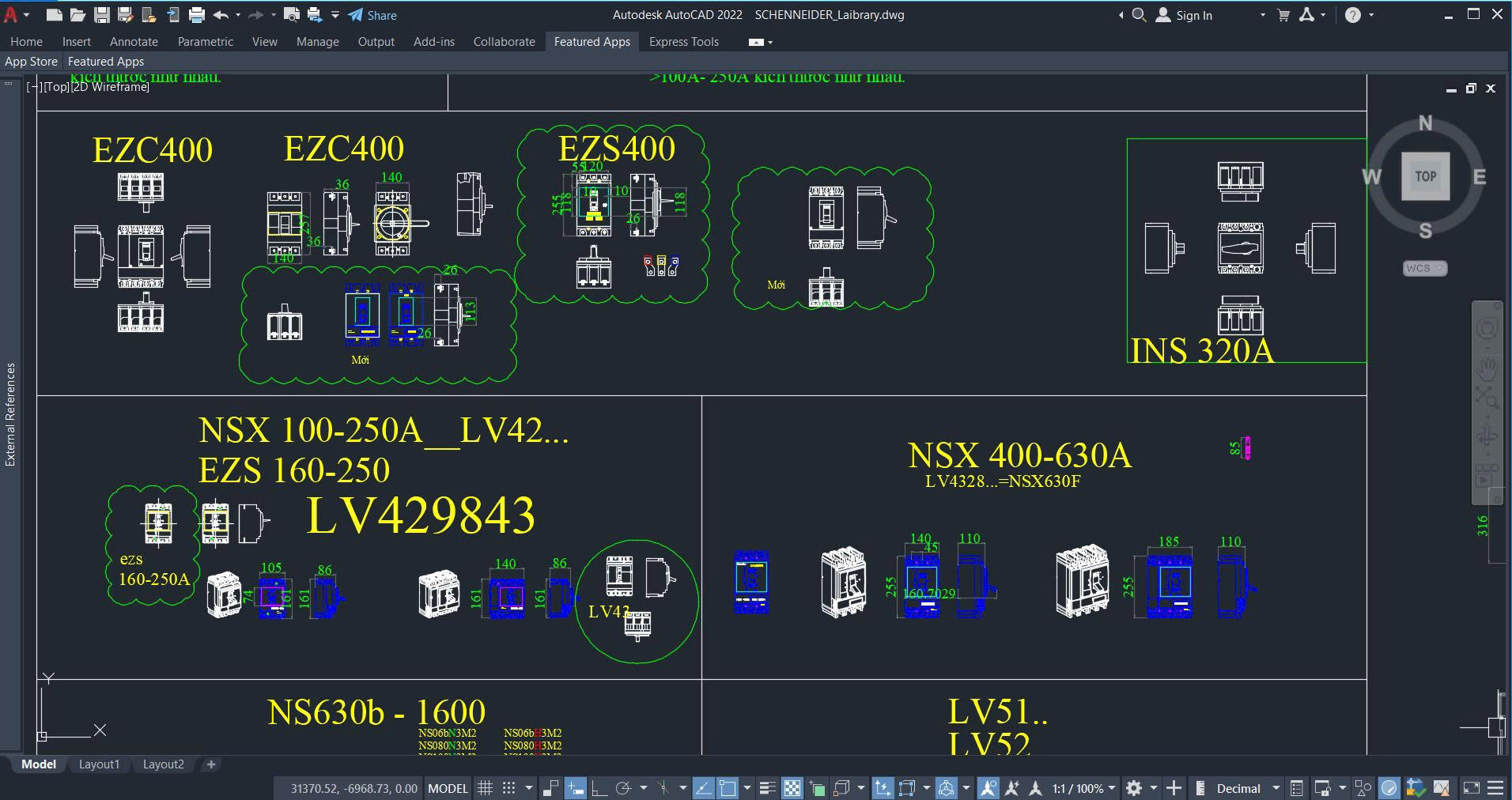Image resolution: width=1512 pixels, height=800 pixels.
Task: Add a new layout with the plus tab
Action: pyautogui.click(x=211, y=764)
